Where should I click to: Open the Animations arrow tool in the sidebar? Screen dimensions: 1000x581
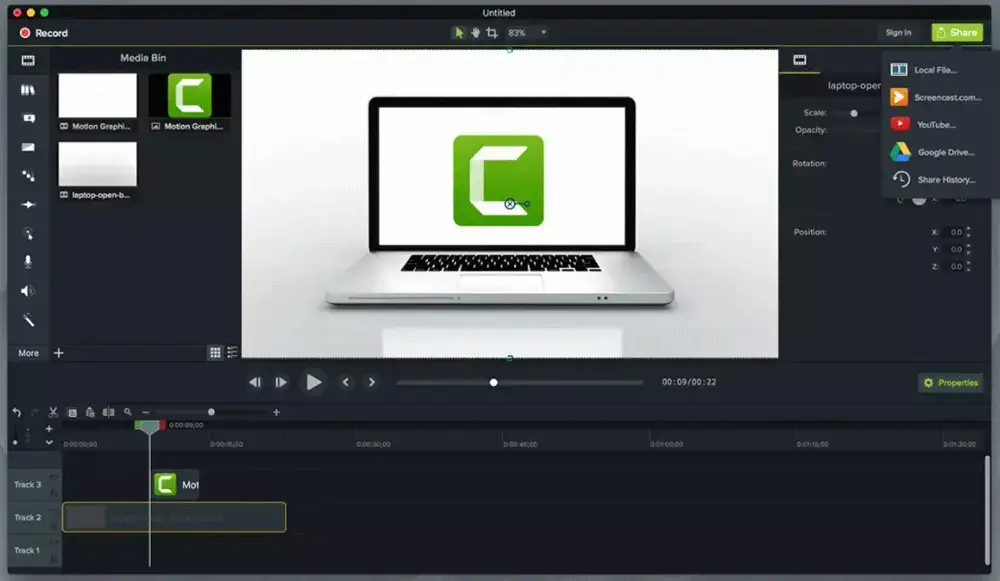(28, 205)
